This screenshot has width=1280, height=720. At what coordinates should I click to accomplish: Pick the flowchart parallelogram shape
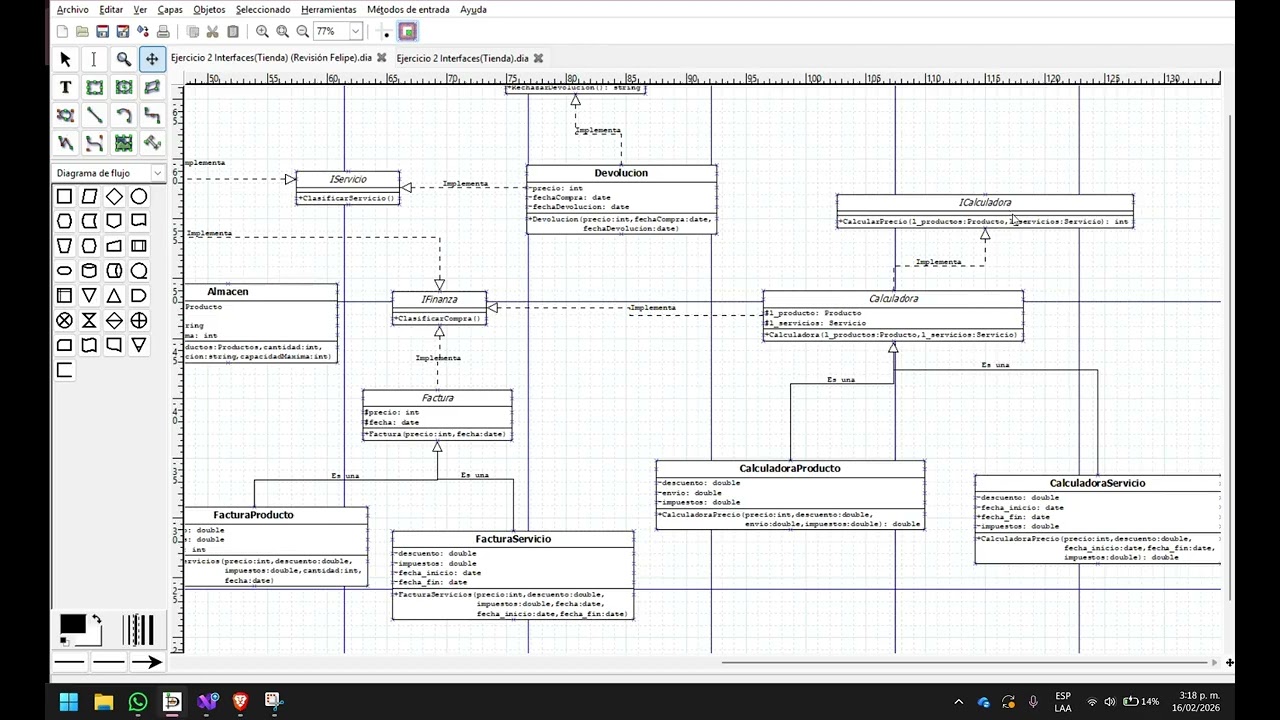pyautogui.click(x=89, y=196)
